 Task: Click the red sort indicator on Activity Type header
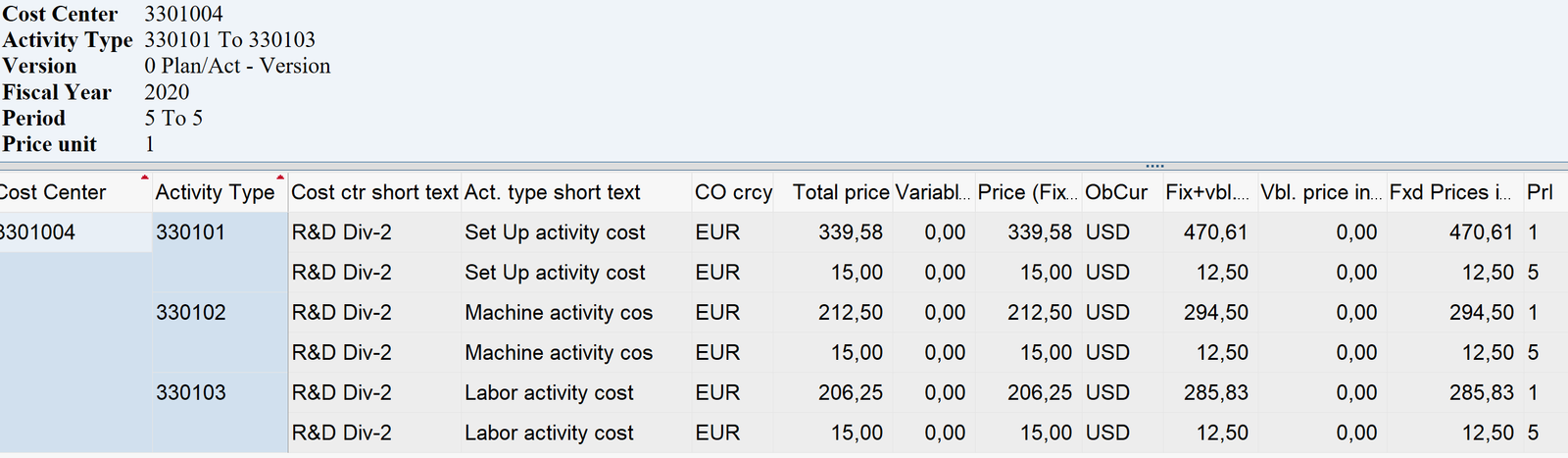click(280, 178)
